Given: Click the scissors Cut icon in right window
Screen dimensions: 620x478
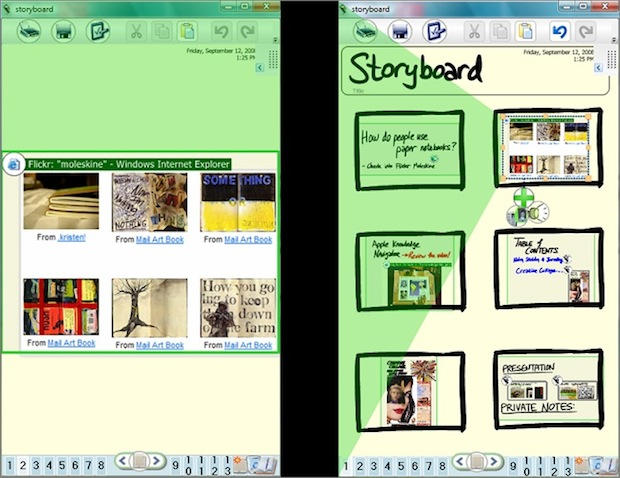Looking at the screenshot, I should pos(473,31).
